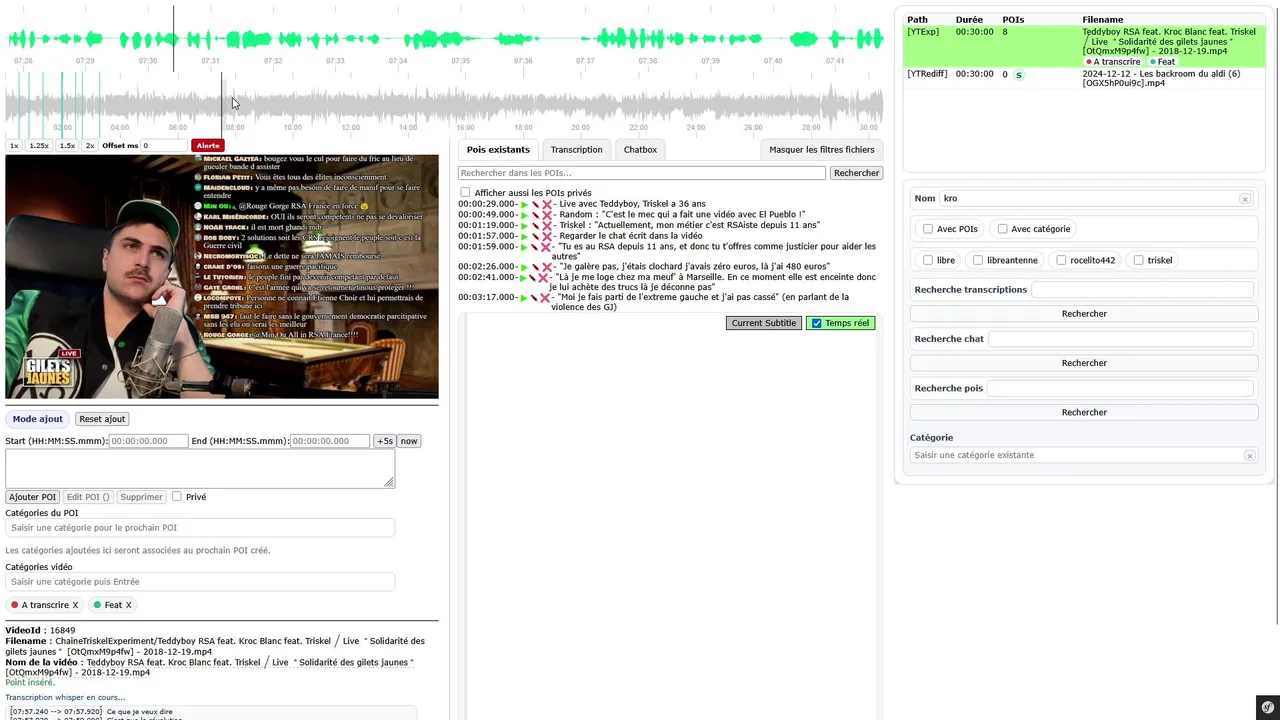Delete the POI at 00:01:59.000
This screenshot has height=720, width=1280.
(x=546, y=247)
